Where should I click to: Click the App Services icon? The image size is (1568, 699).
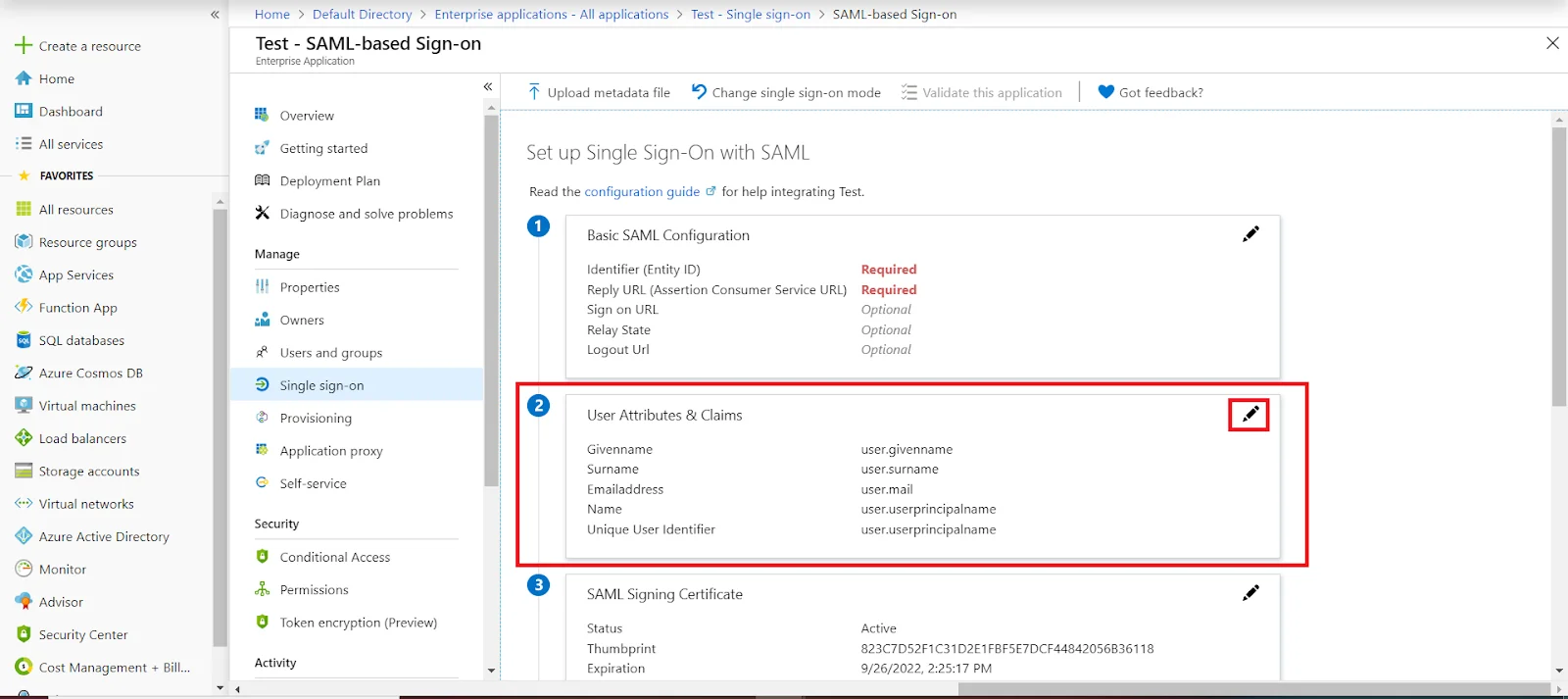24,275
